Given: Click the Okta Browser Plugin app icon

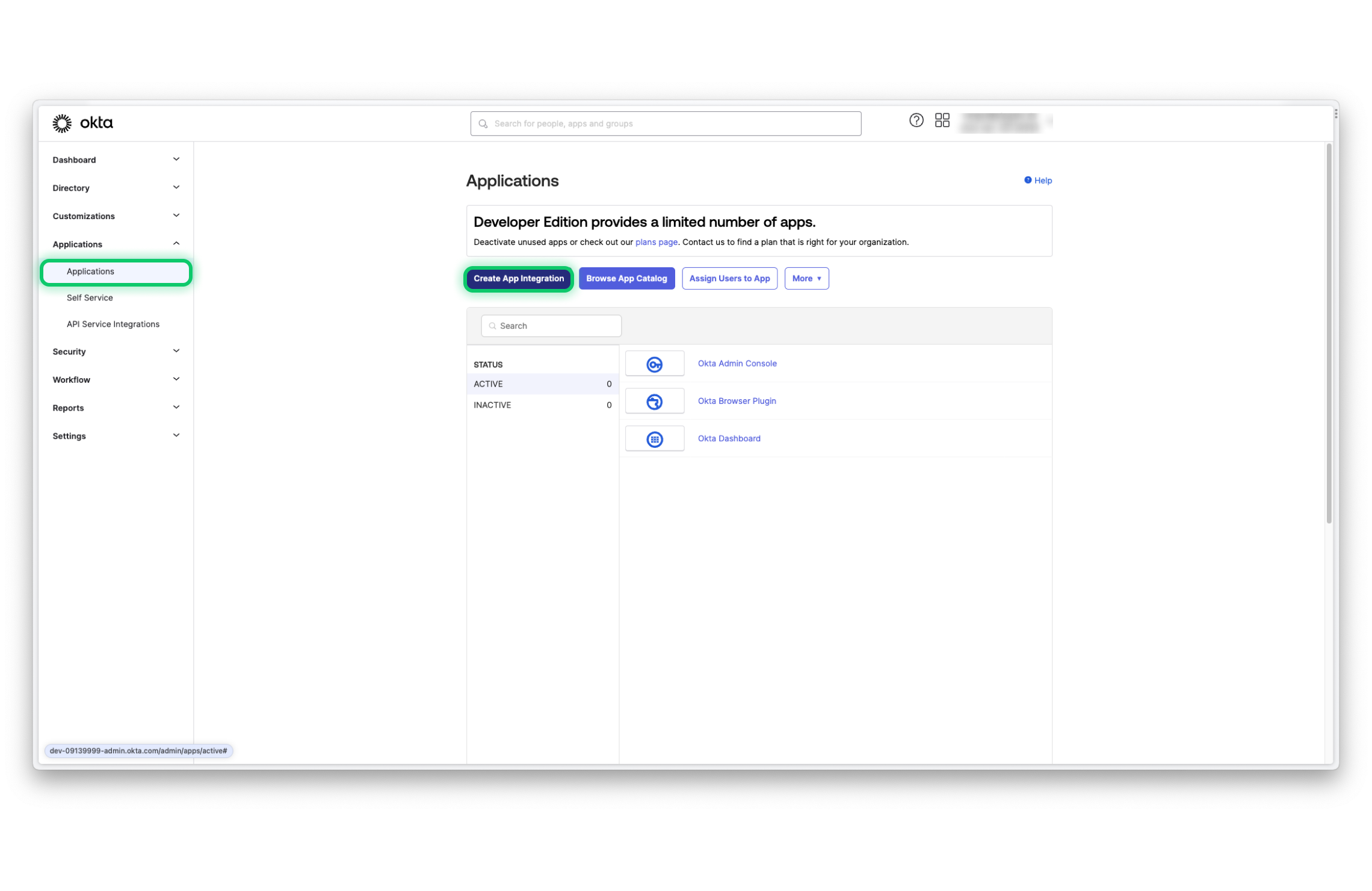Looking at the screenshot, I should [654, 402].
